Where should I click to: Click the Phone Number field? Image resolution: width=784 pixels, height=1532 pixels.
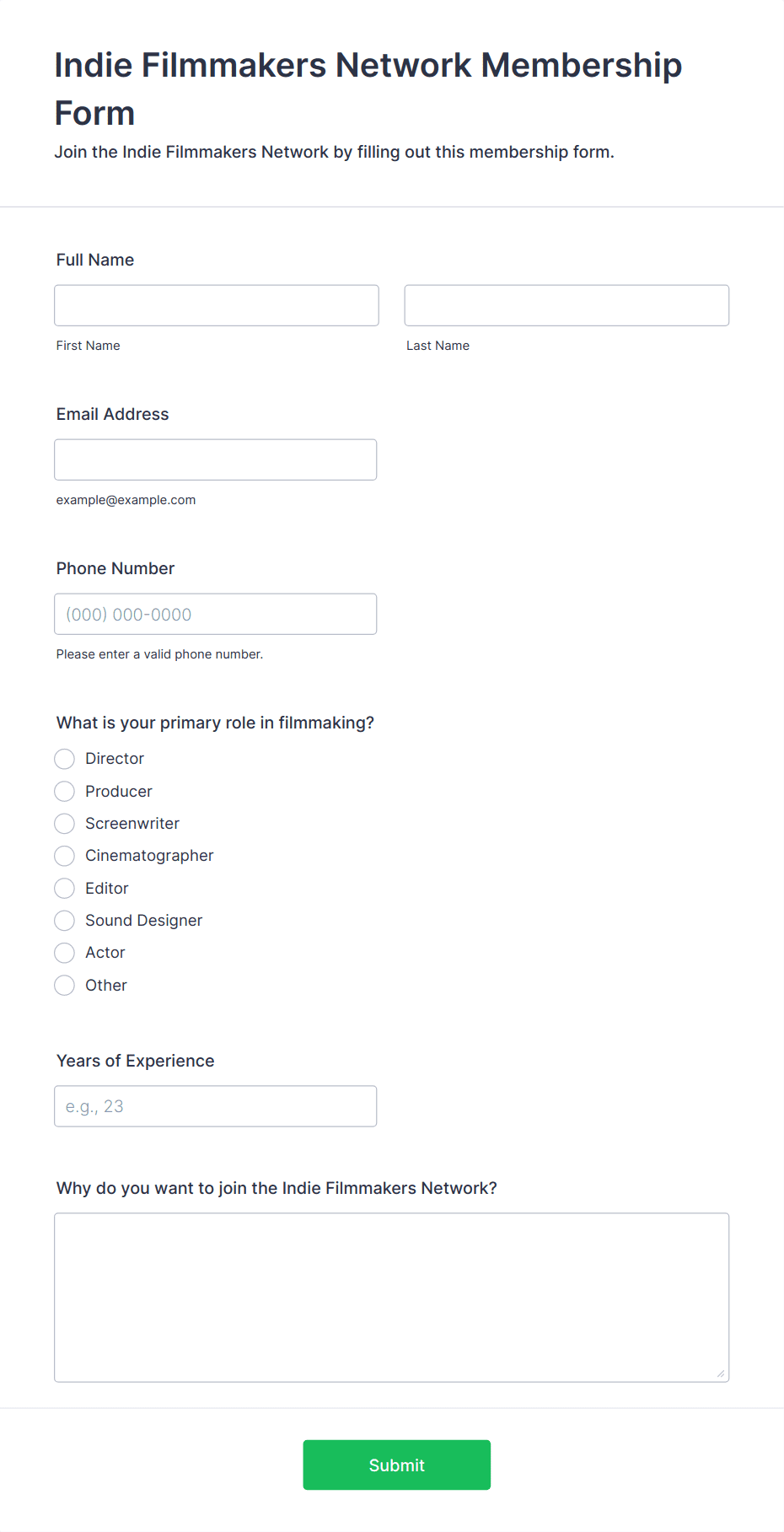tap(216, 614)
